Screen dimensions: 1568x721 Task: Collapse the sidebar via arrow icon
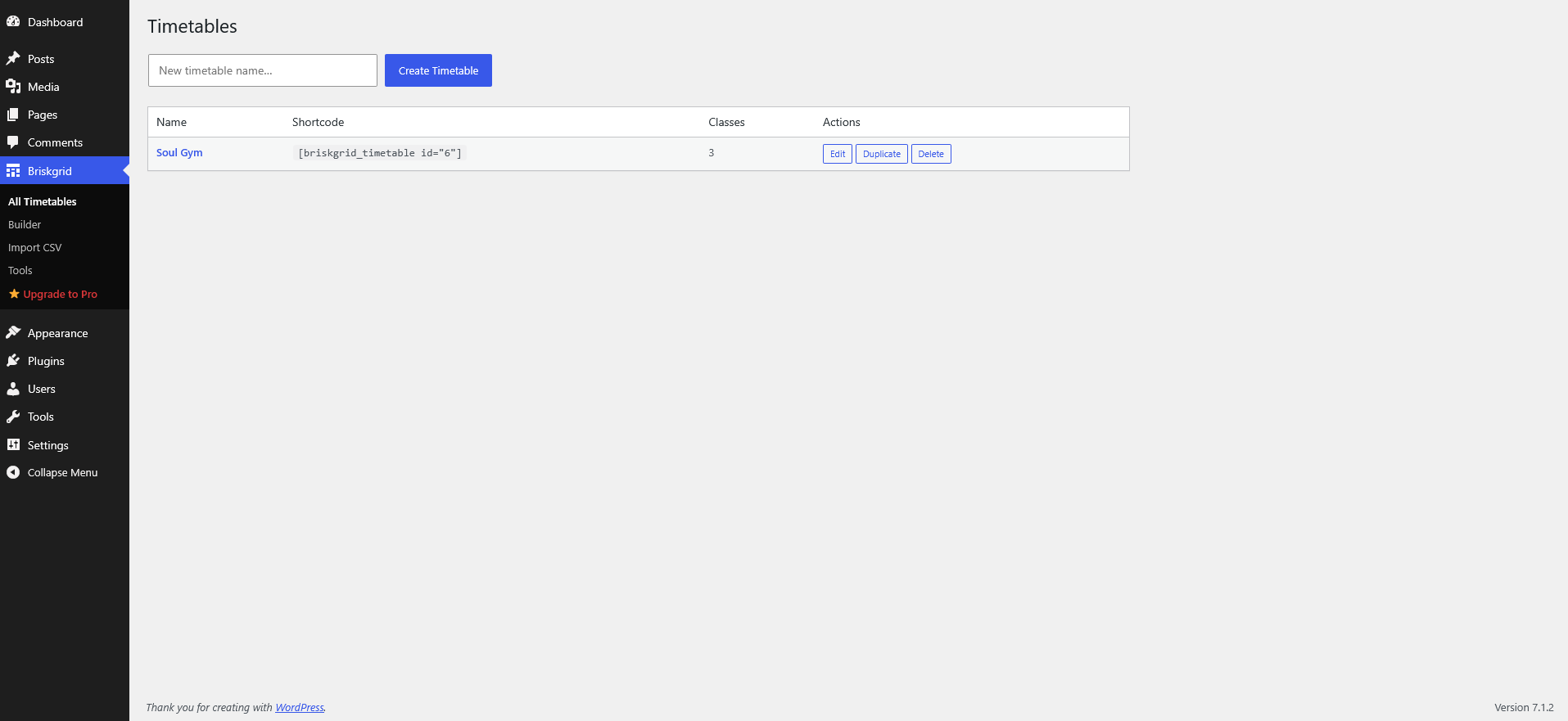[x=13, y=472]
